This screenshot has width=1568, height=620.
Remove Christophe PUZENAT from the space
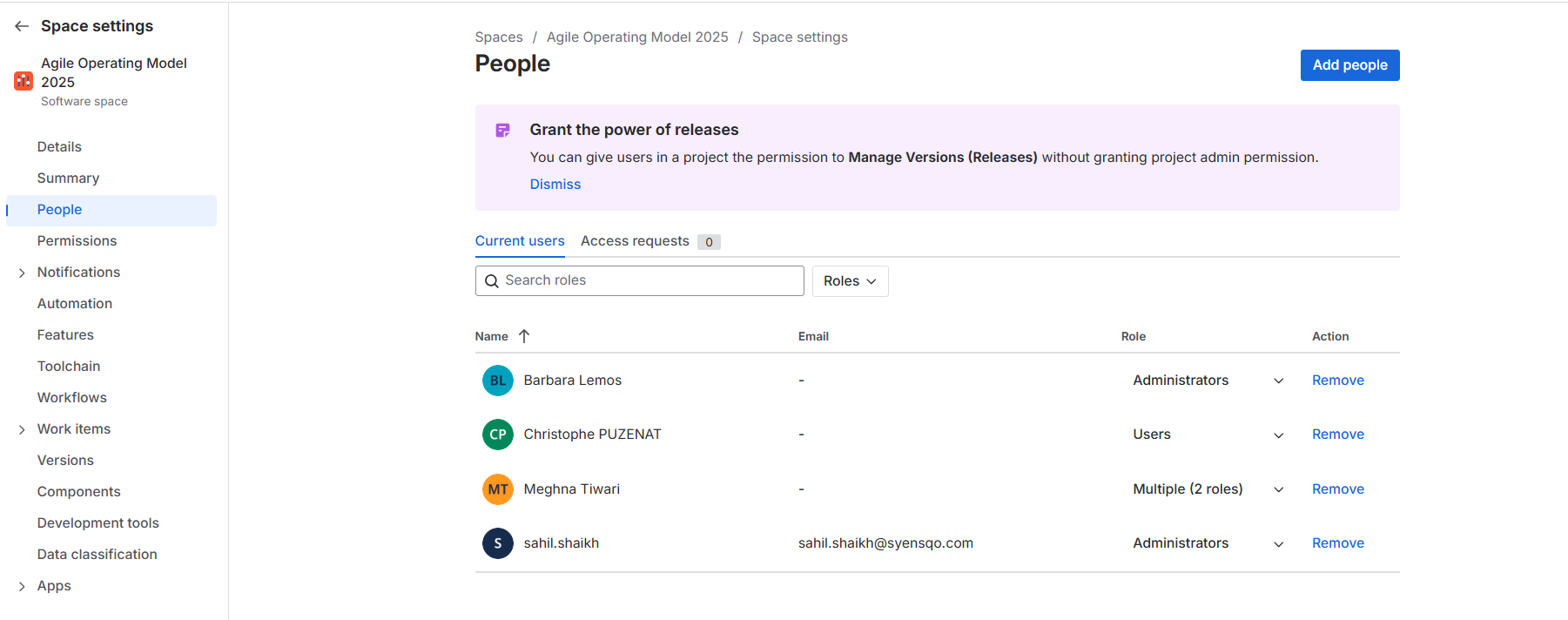point(1337,435)
